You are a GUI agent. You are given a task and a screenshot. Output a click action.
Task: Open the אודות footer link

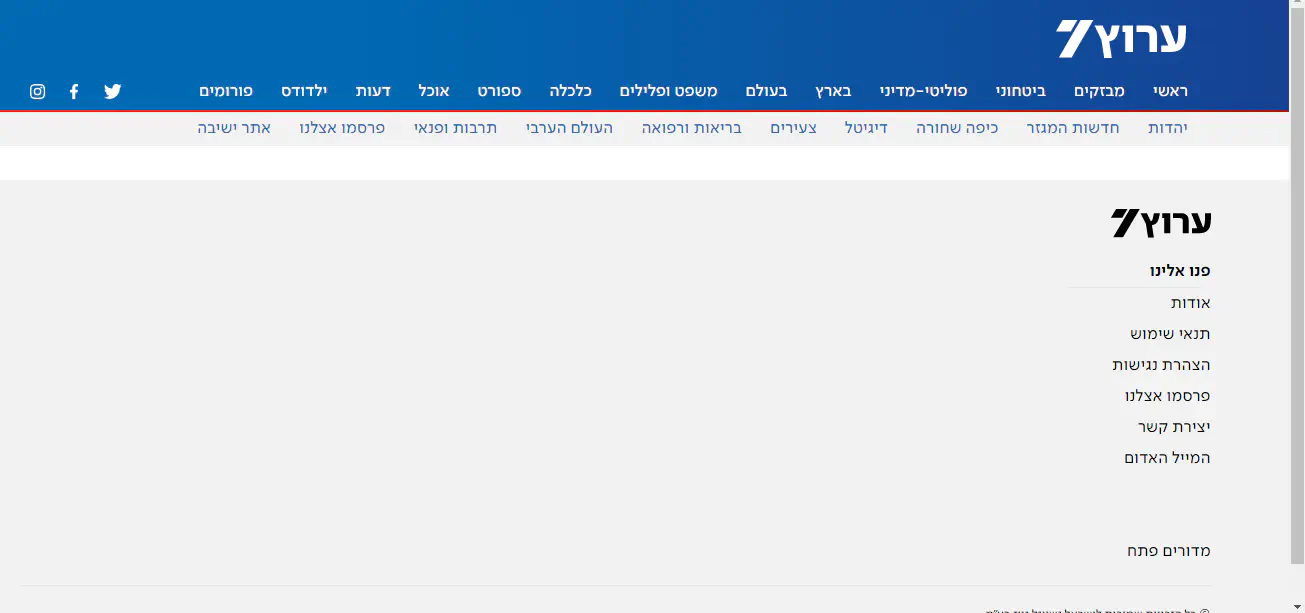click(x=1190, y=303)
